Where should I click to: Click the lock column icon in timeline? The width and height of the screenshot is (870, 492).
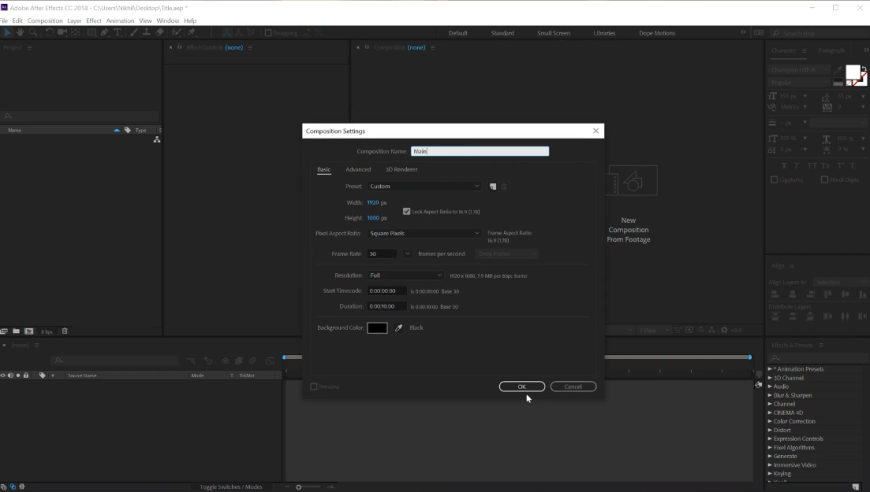tap(26, 376)
